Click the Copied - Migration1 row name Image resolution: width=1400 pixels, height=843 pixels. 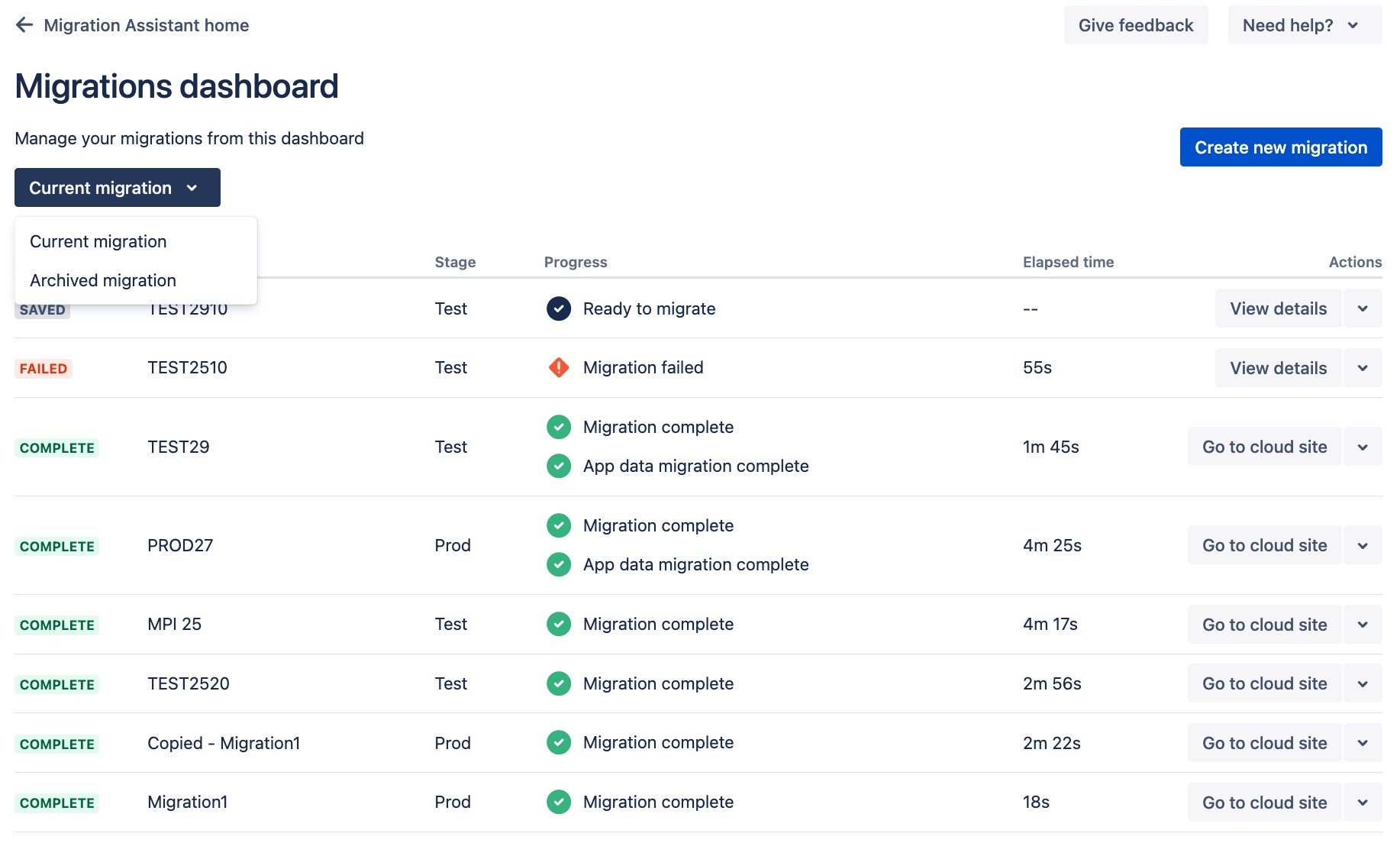coord(224,743)
